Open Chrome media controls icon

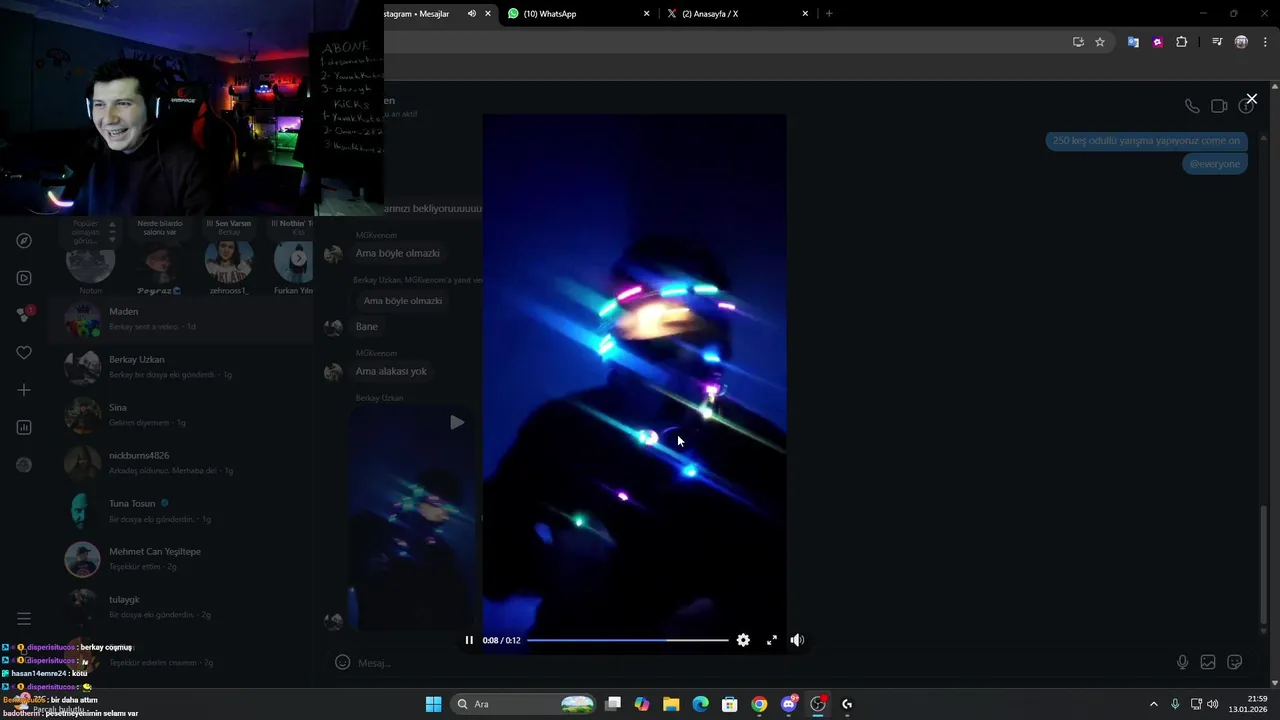point(1217,42)
